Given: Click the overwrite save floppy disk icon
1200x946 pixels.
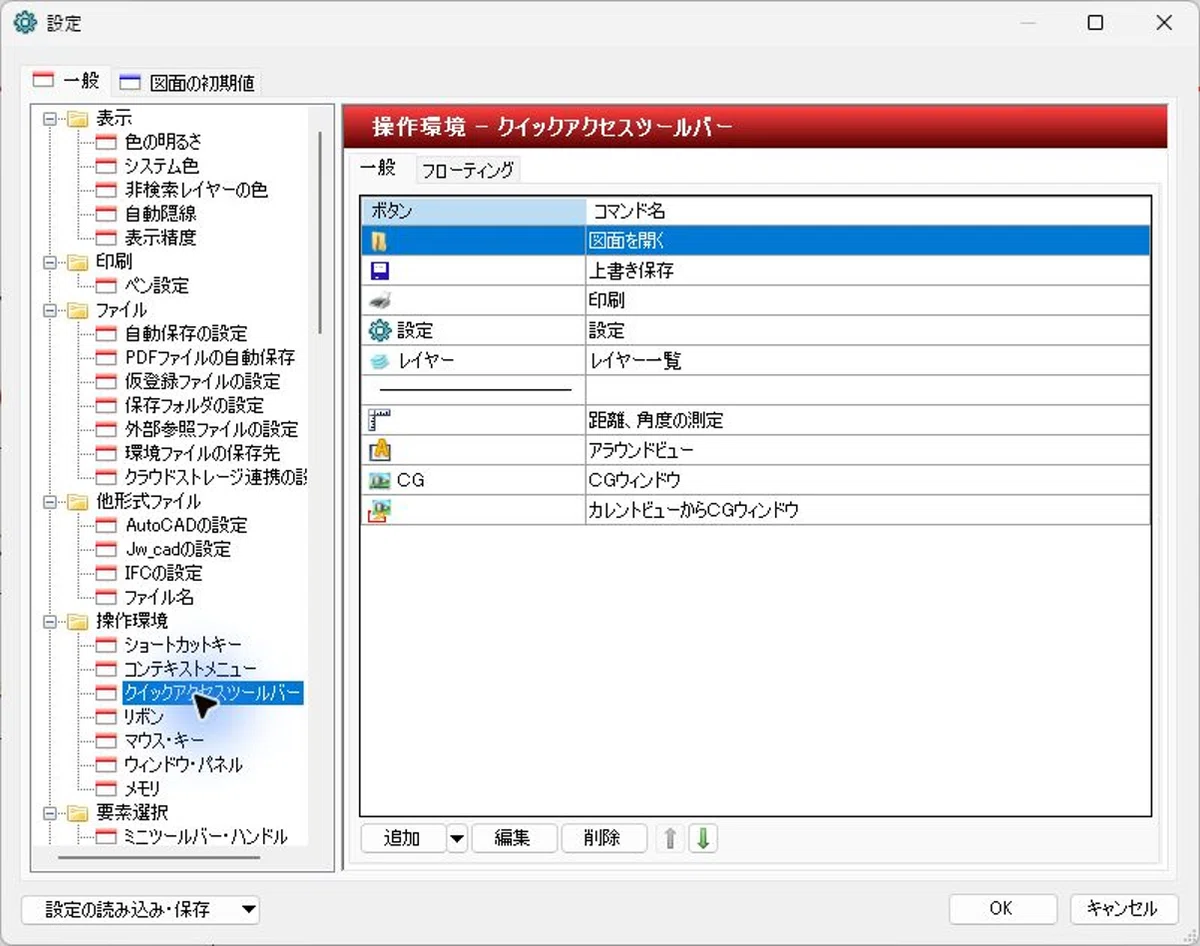Looking at the screenshot, I should (x=380, y=271).
